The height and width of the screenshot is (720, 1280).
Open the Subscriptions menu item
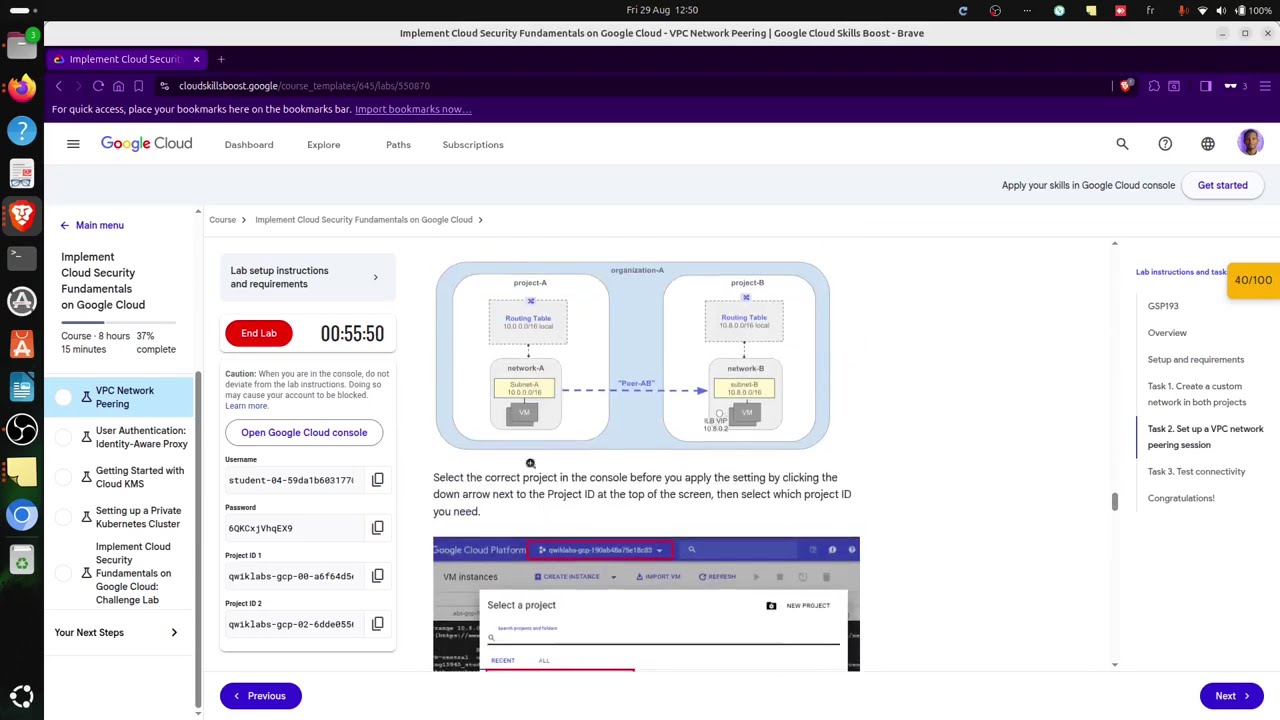click(473, 145)
